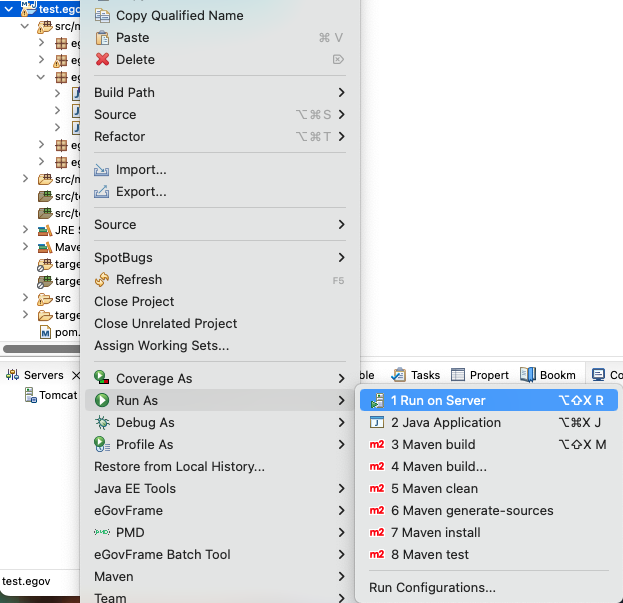Click the Export tray icon

[101, 192]
